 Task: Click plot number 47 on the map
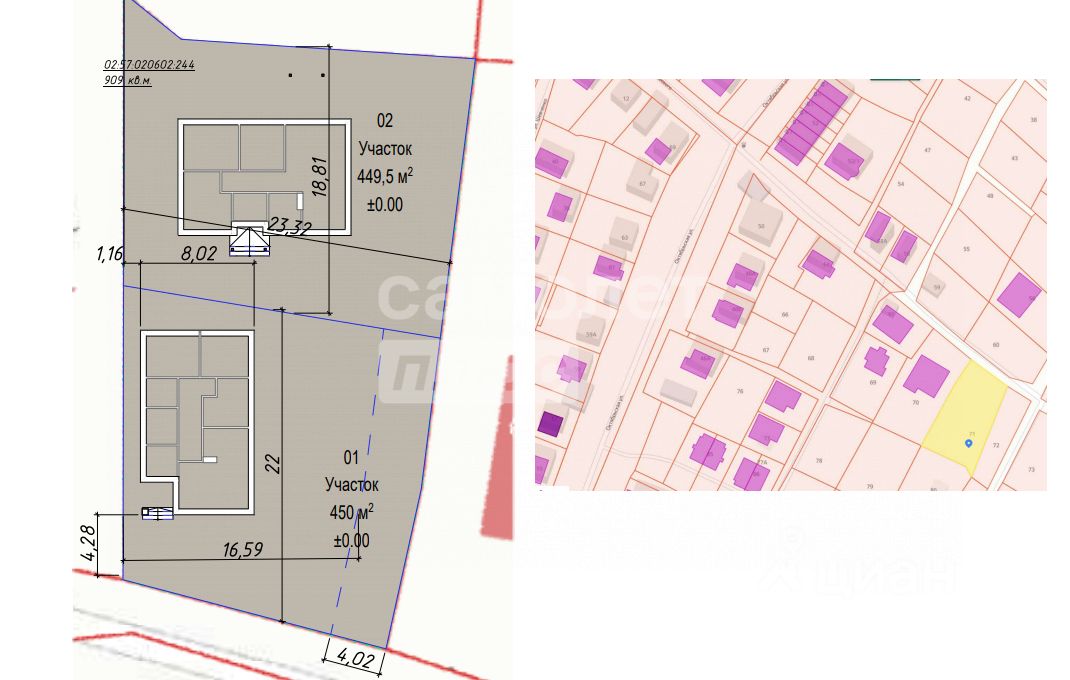927,150
